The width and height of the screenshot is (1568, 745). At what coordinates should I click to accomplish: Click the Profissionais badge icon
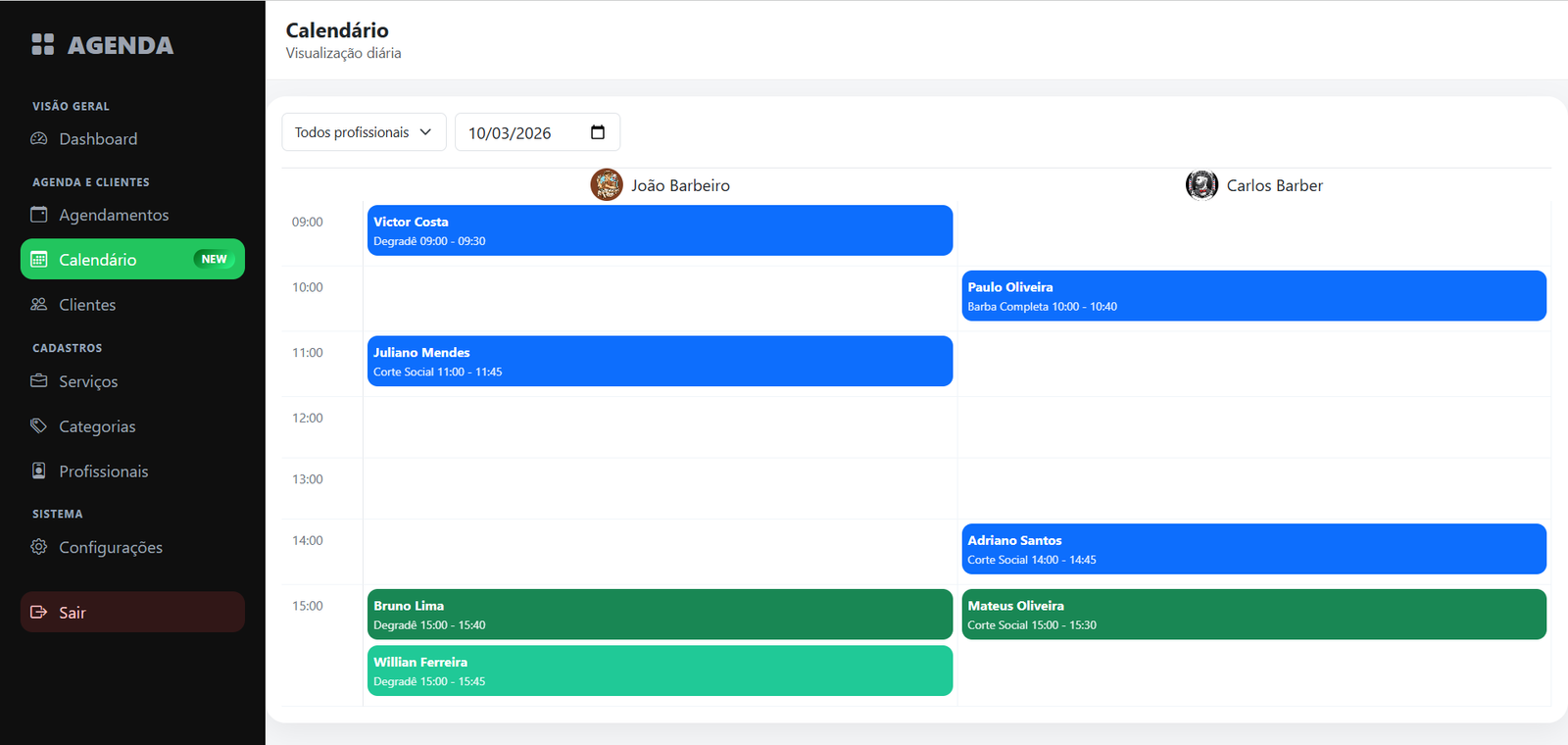click(39, 472)
